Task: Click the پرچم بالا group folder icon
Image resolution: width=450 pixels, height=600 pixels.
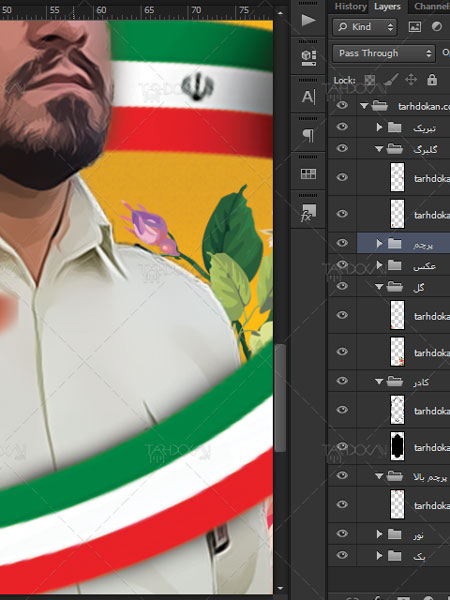Action: point(395,476)
